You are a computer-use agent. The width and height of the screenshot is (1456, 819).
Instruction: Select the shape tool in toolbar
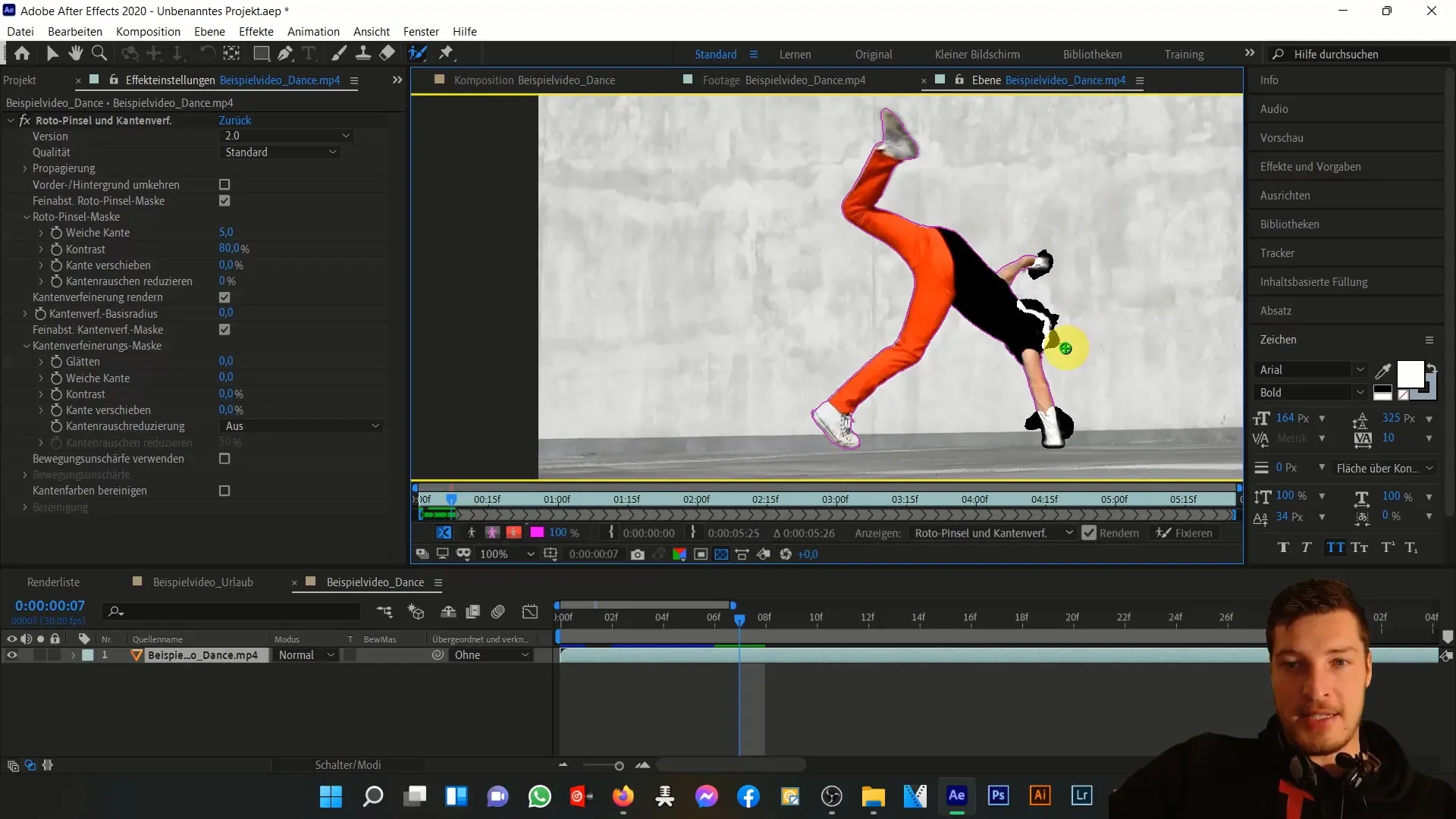259,53
